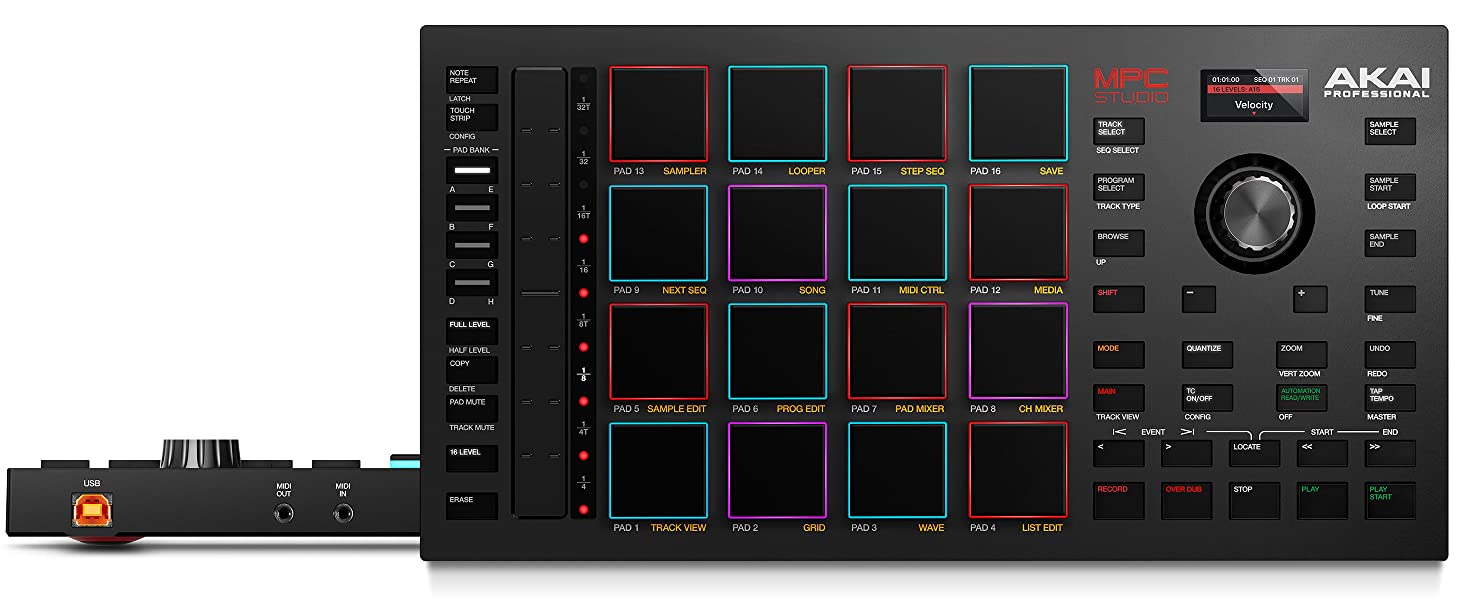Image resolution: width=1464 pixels, height=600 pixels.
Task: Push the SAMPLE END button
Action: [1390, 243]
